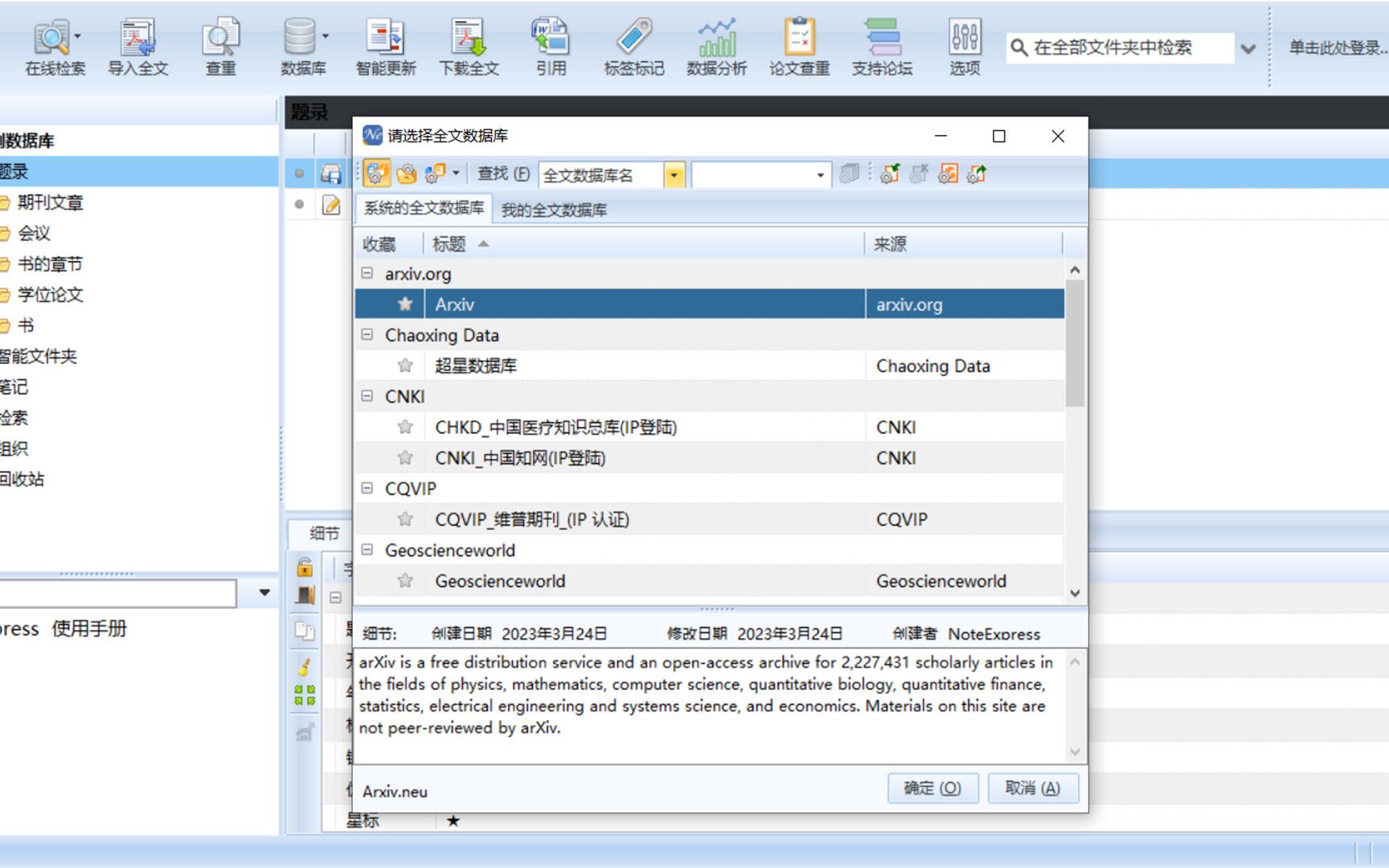The height and width of the screenshot is (868, 1389).
Task: Click the database list vertical scrollbar thumb
Action: coord(1075,343)
